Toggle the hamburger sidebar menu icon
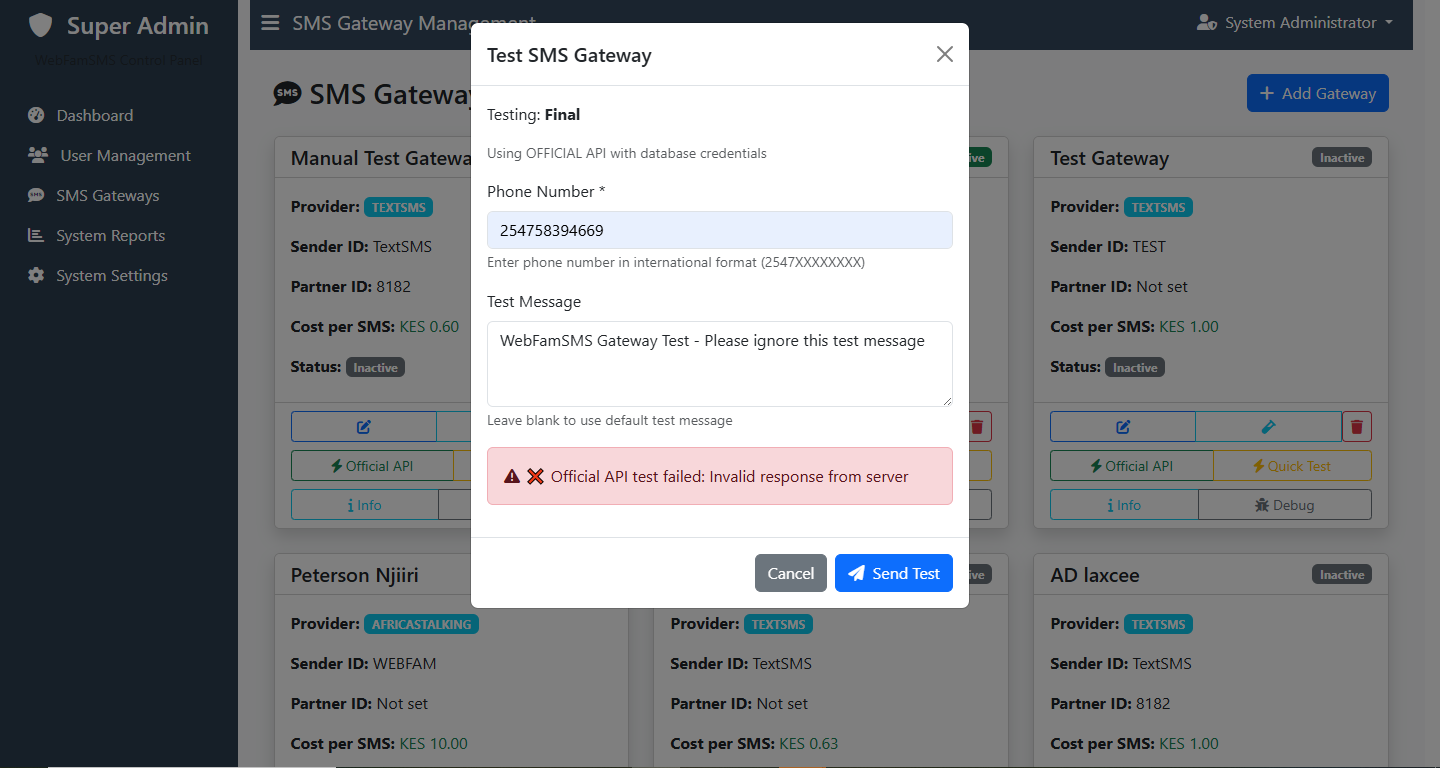Viewport: 1440px width, 768px height. pyautogui.click(x=270, y=23)
